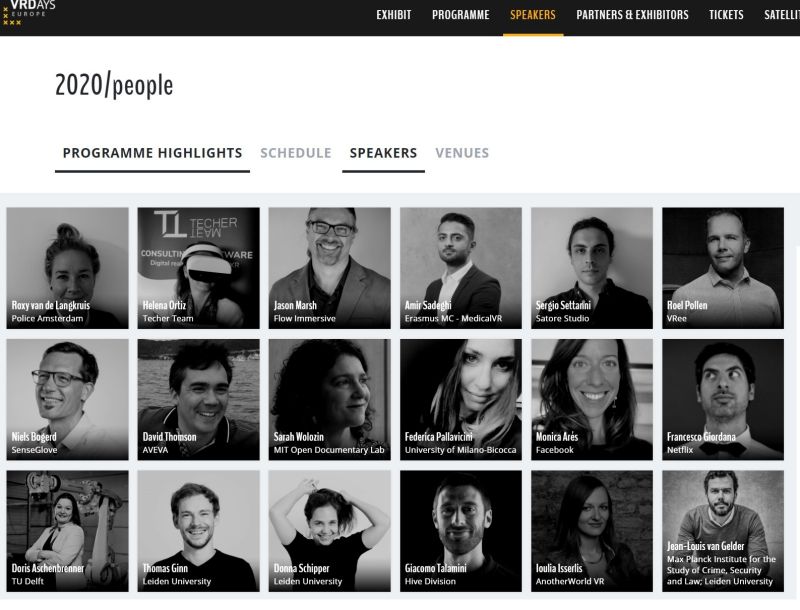Open David Thomson AVEVA profile

click(x=198, y=399)
